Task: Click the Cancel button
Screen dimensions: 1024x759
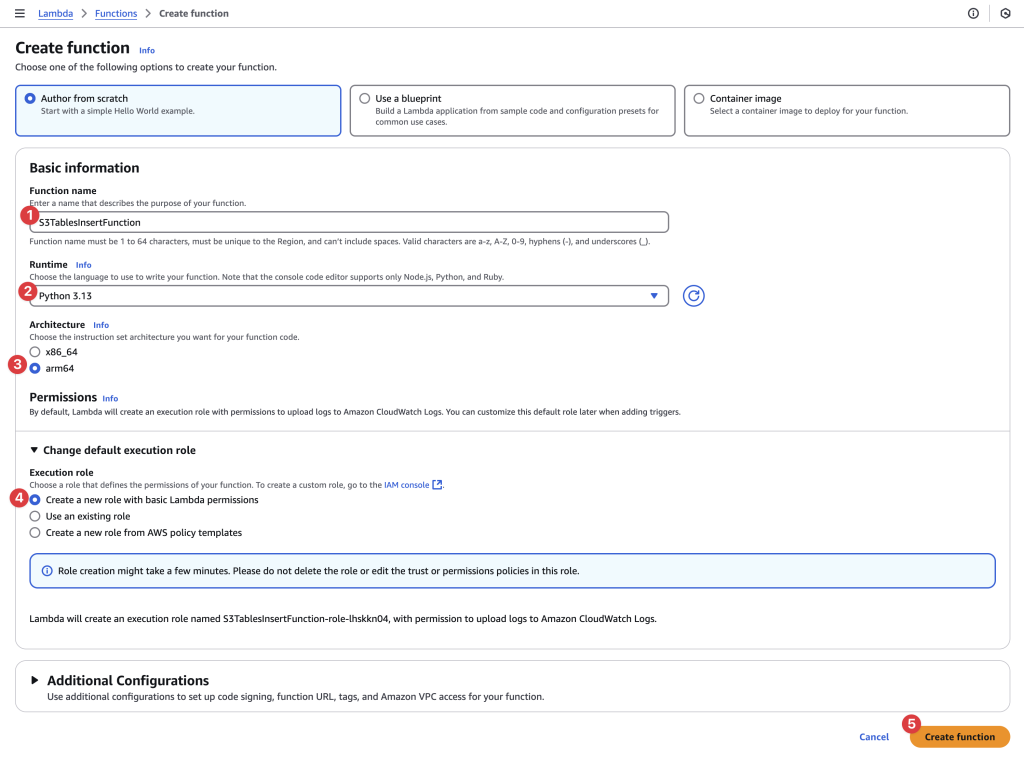Action: pyautogui.click(x=874, y=737)
